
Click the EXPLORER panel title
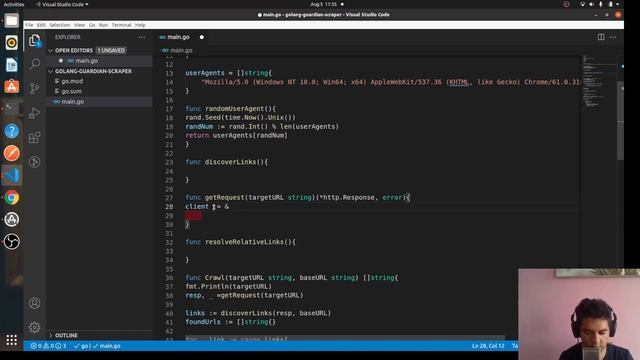(x=68, y=37)
